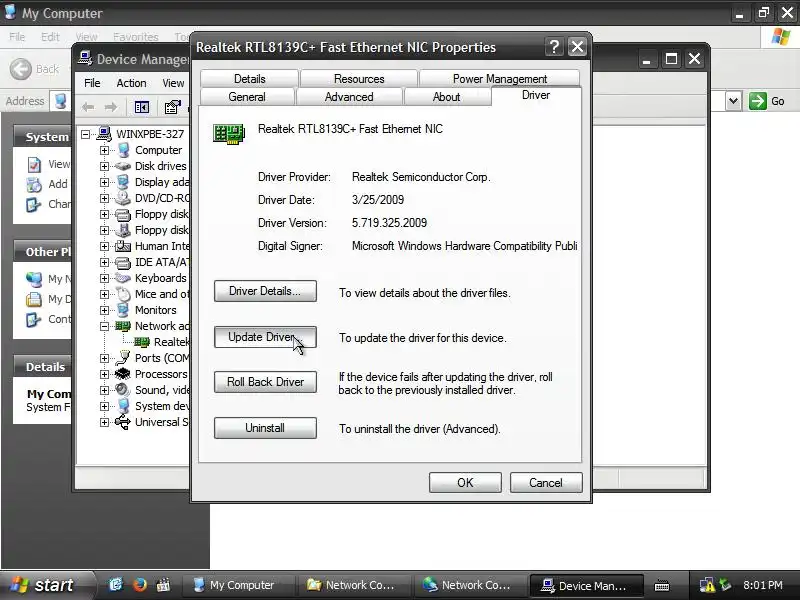This screenshot has width=800, height=600.
Task: Switch to My Computer taskbar button
Action: tap(237, 585)
